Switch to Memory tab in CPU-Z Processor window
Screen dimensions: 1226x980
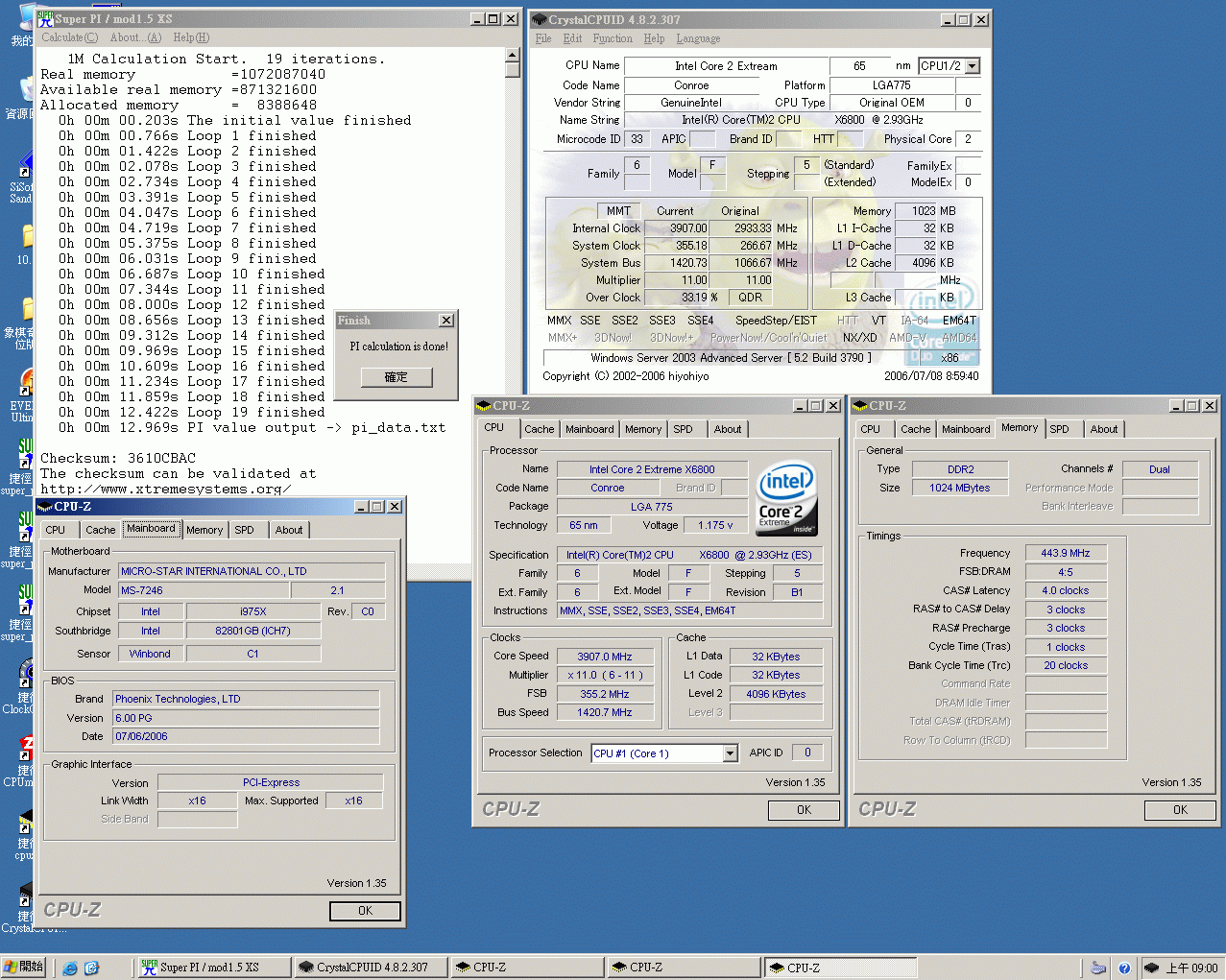[643, 429]
